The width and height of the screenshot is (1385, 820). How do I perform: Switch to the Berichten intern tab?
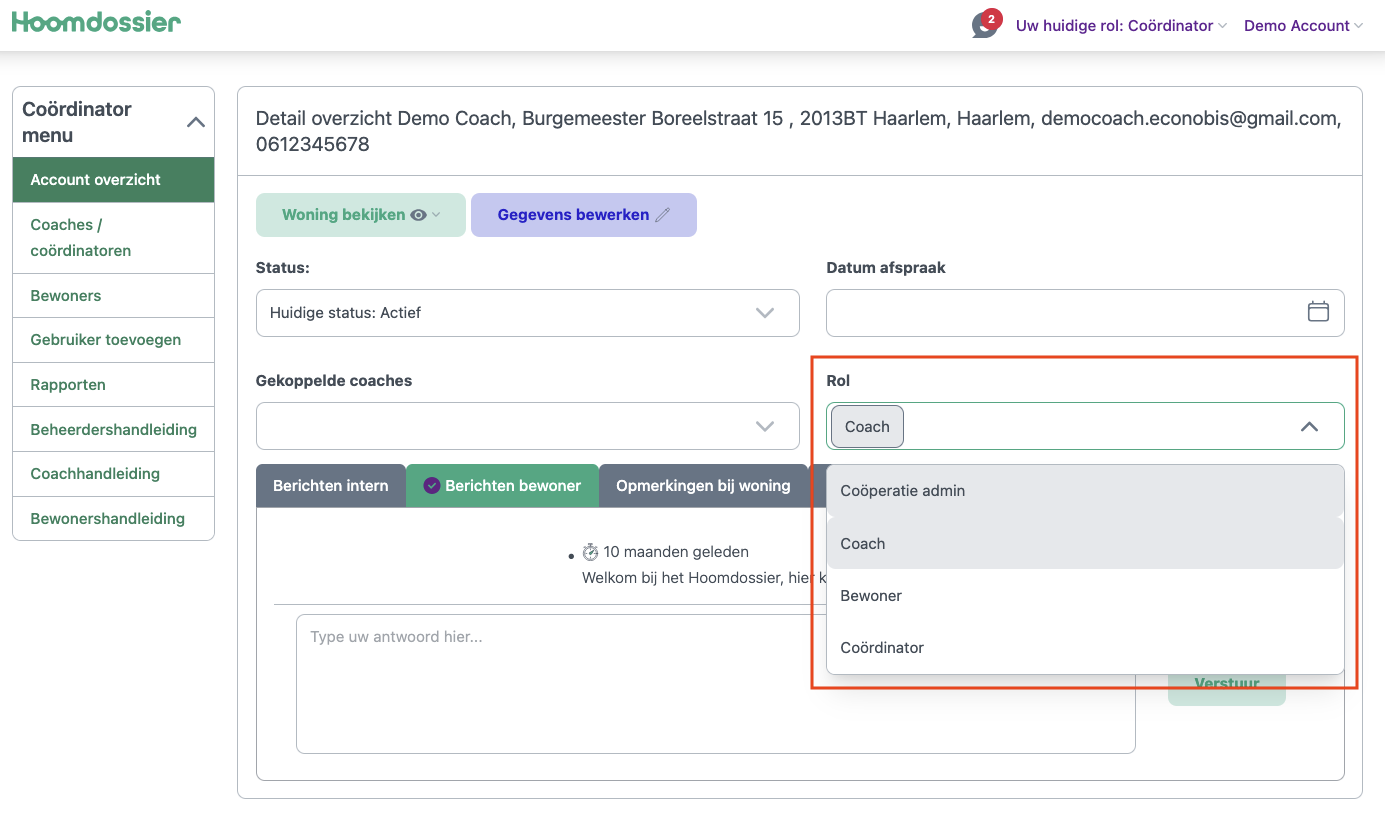(331, 486)
